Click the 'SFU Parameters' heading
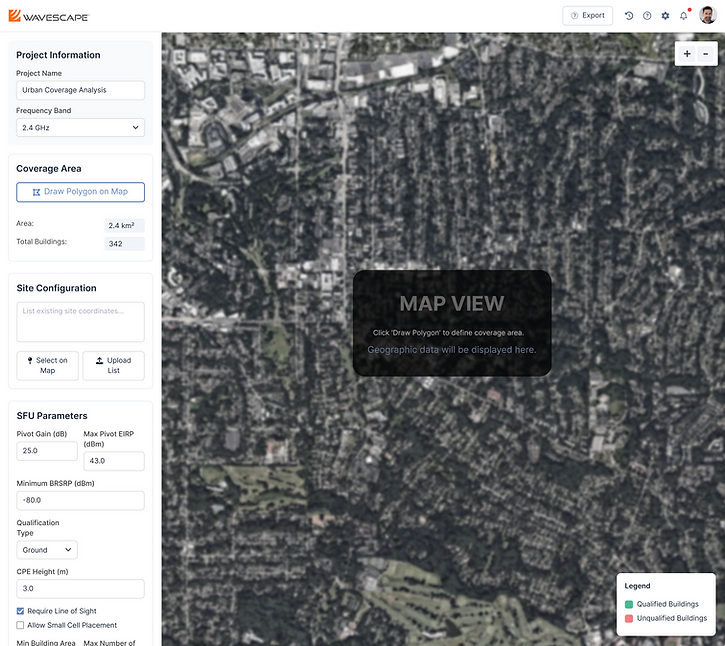The image size is (725, 646). [x=52, y=416]
